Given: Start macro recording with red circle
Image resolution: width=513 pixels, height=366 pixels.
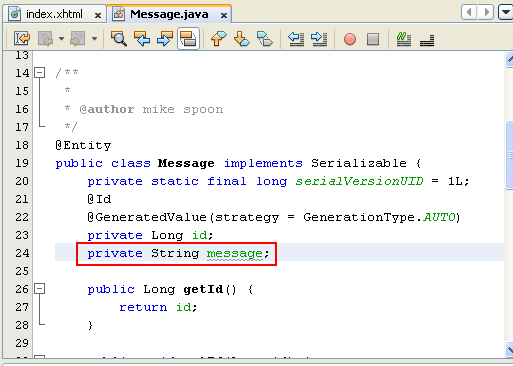Looking at the screenshot, I should pos(350,39).
